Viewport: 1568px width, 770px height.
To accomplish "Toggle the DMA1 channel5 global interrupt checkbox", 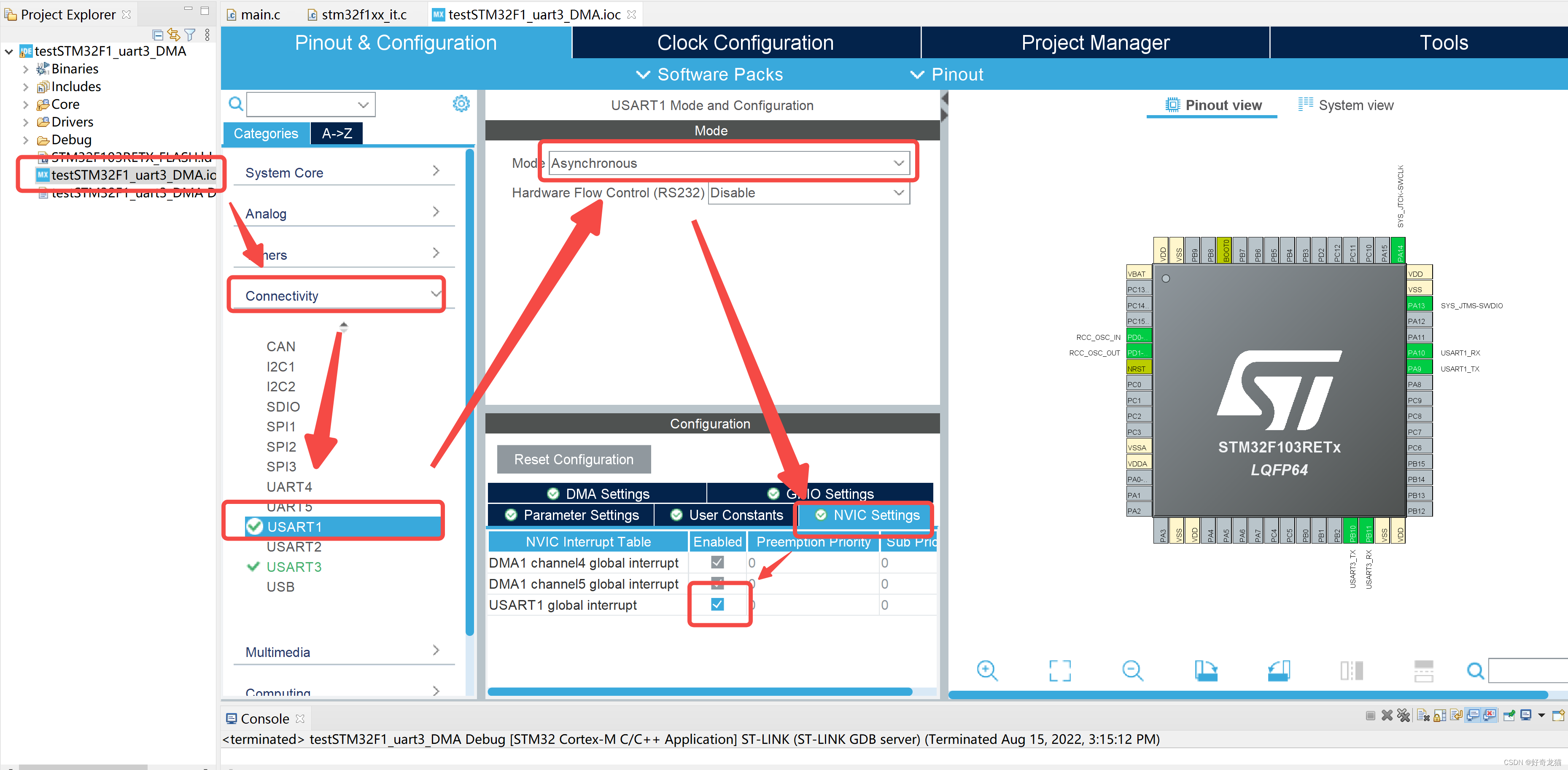I will [717, 583].
